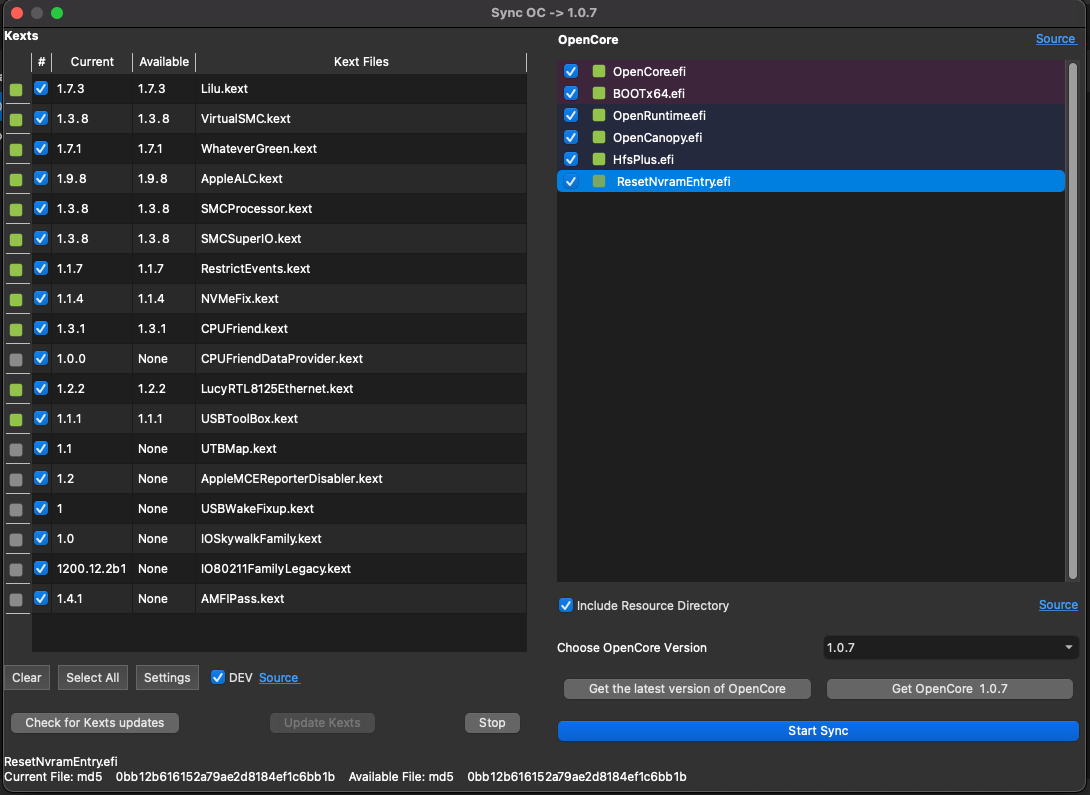Click the gray status square for AMFIPass.kext

click(16, 600)
